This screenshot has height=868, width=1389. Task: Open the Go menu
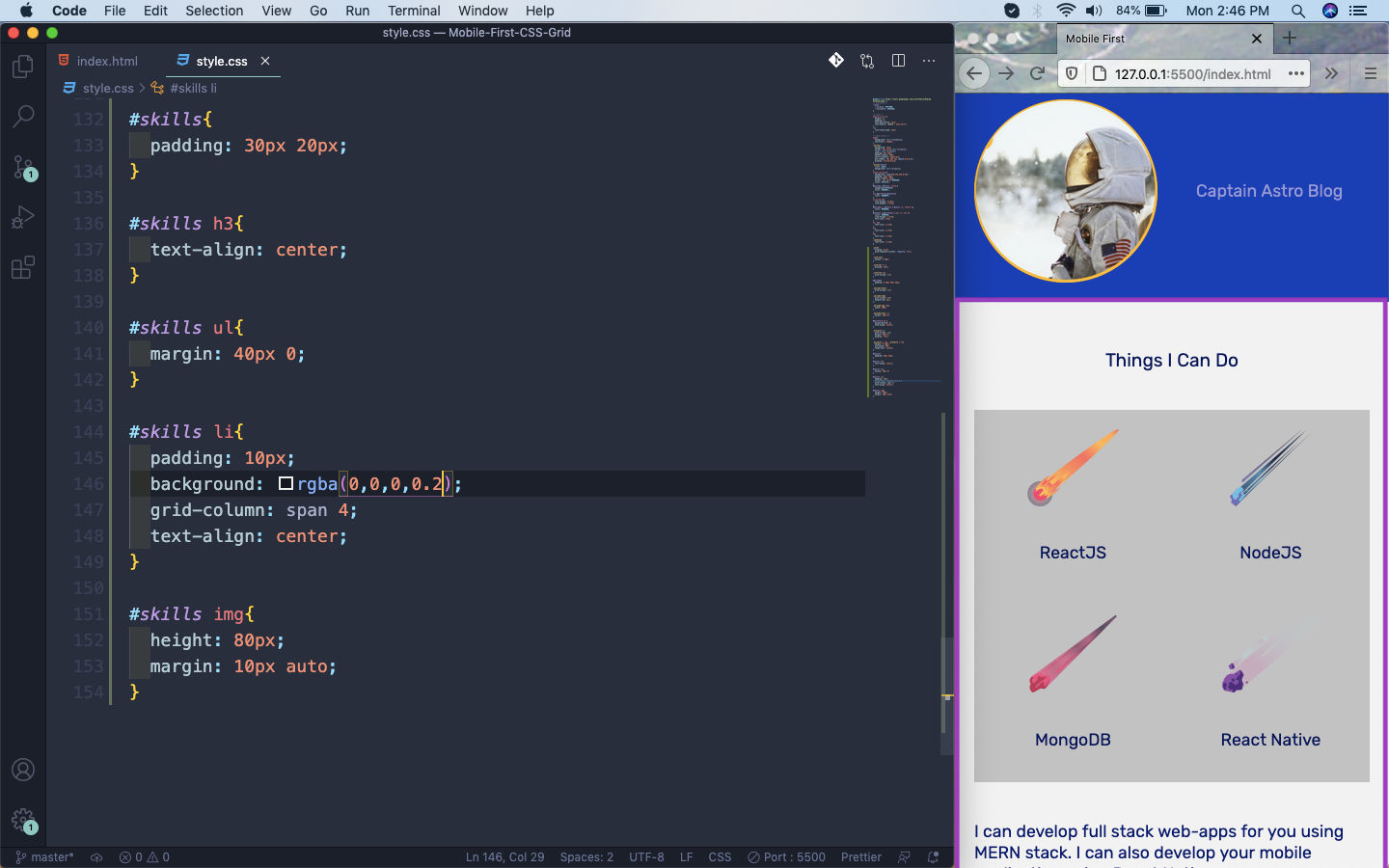[x=318, y=11]
